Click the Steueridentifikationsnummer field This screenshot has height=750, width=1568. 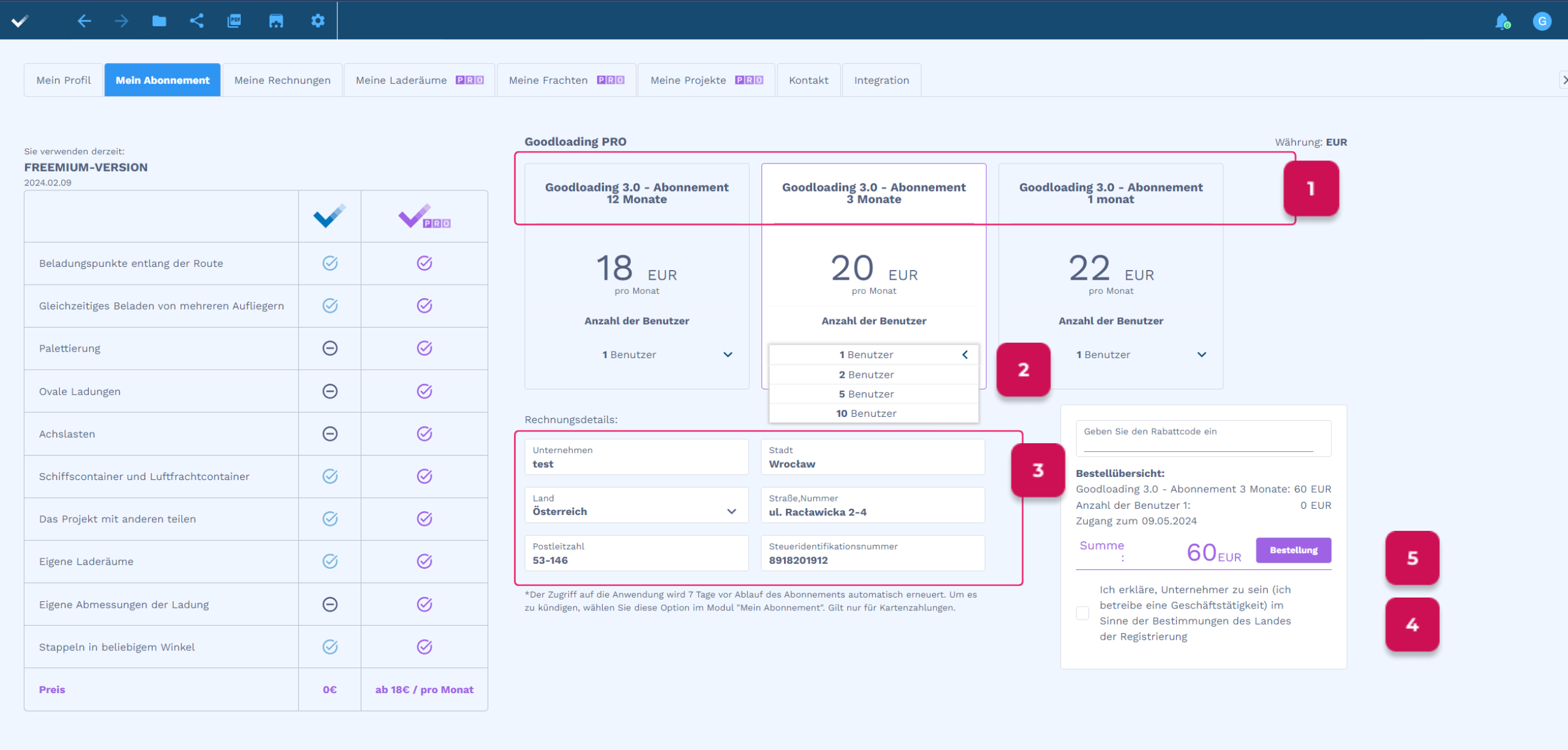[x=872, y=554]
